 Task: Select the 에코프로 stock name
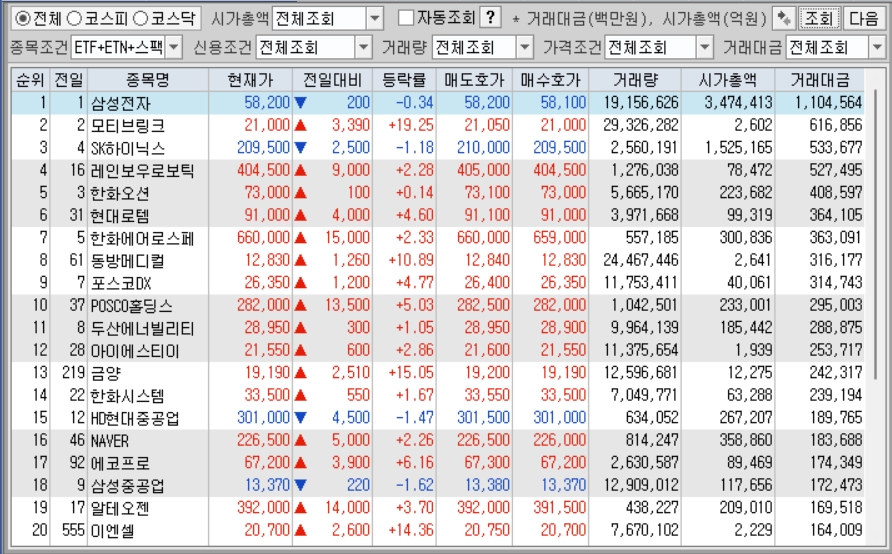pyautogui.click(x=120, y=463)
